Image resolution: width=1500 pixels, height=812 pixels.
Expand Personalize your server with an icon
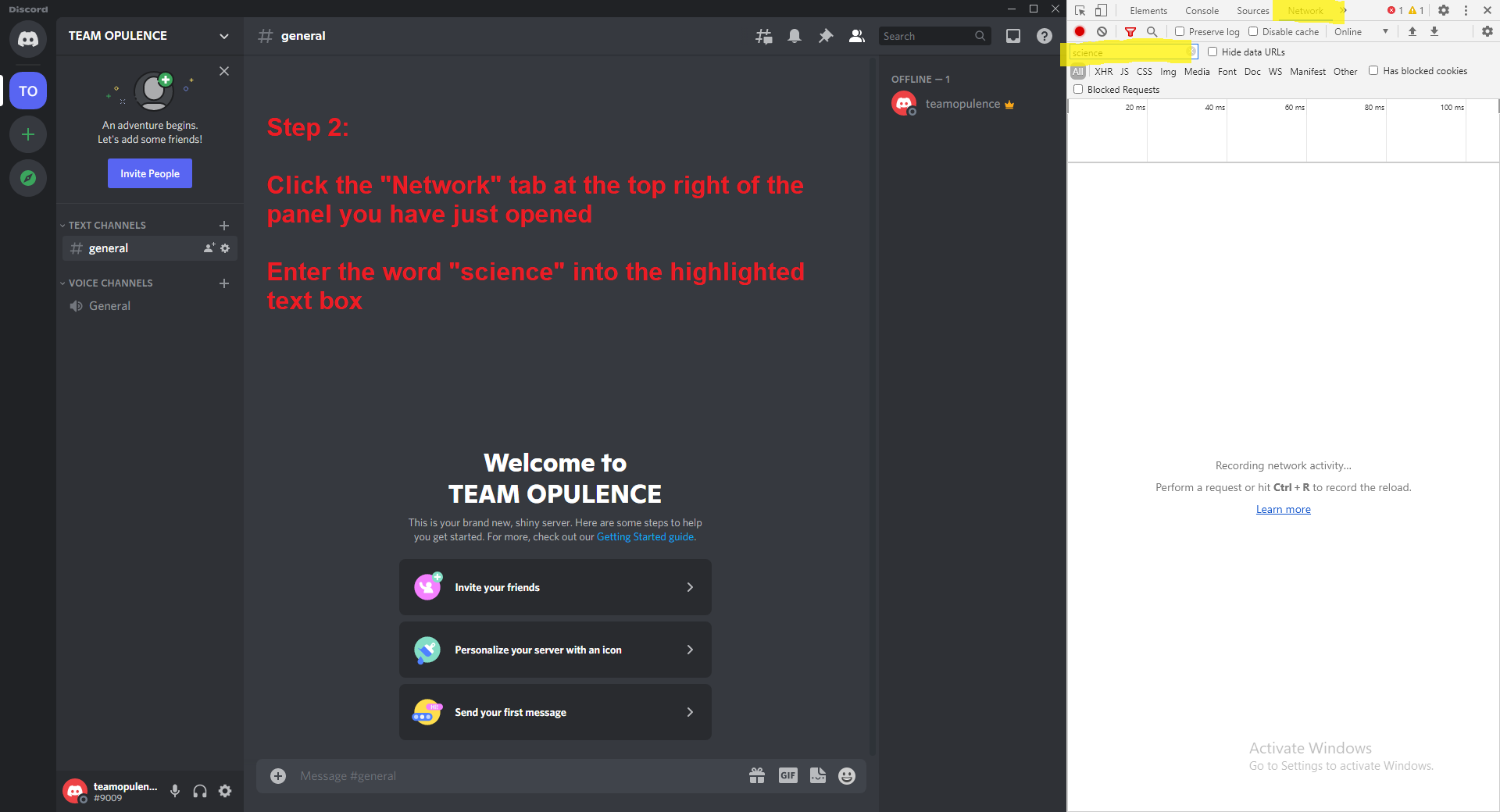[555, 650]
